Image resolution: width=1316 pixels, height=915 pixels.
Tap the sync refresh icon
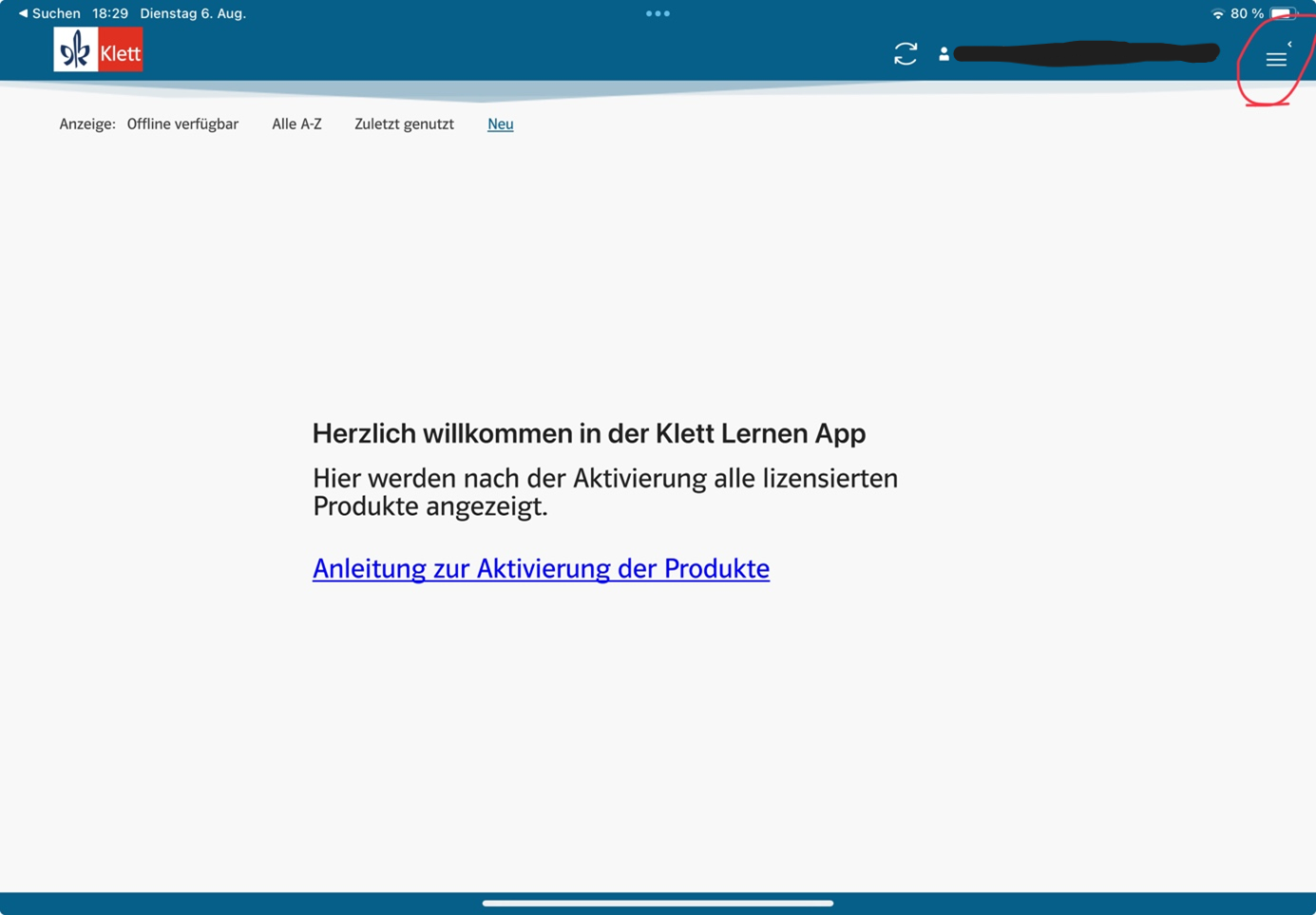pyautogui.click(x=906, y=53)
